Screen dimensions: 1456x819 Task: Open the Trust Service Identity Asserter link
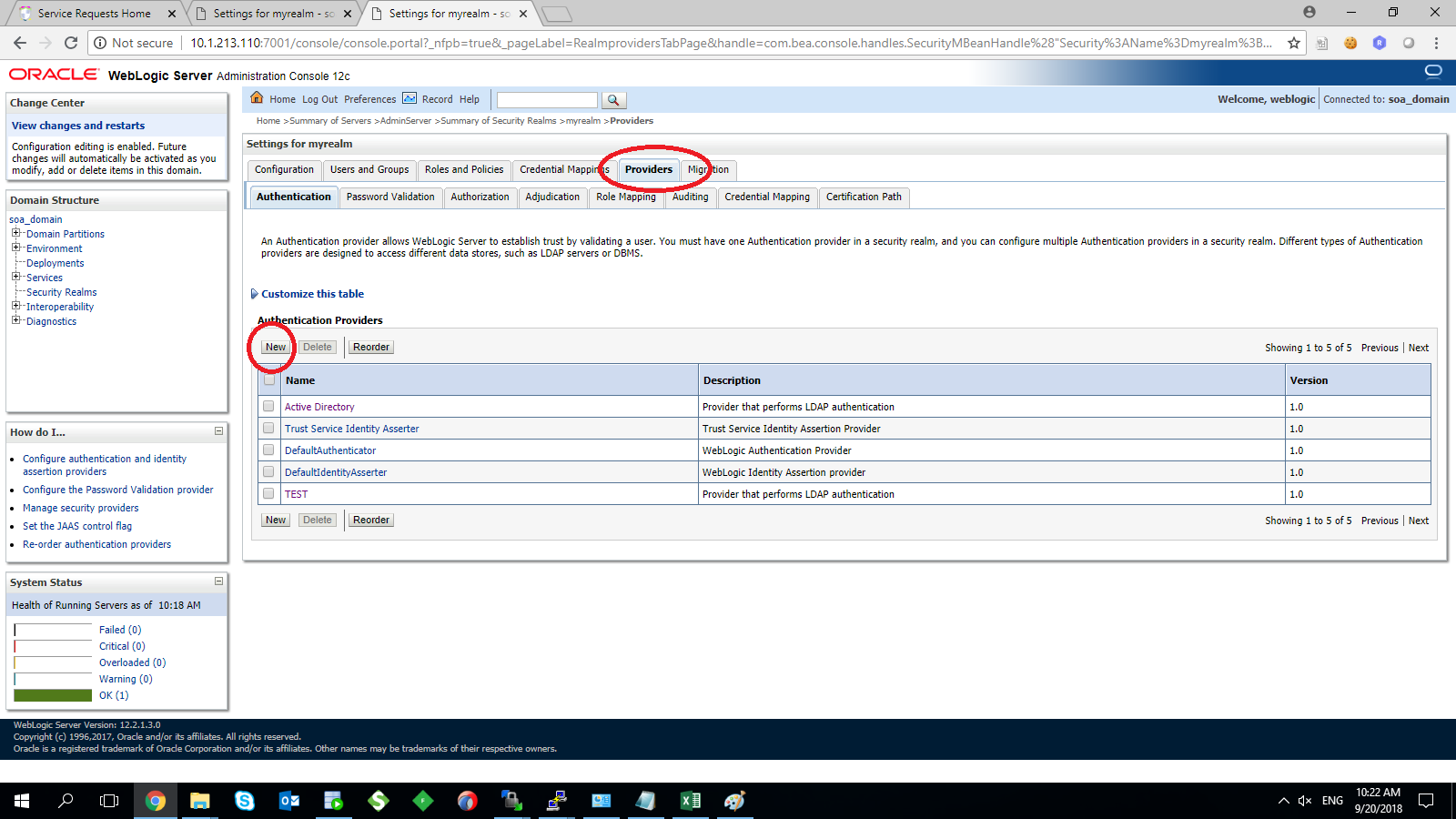click(351, 429)
